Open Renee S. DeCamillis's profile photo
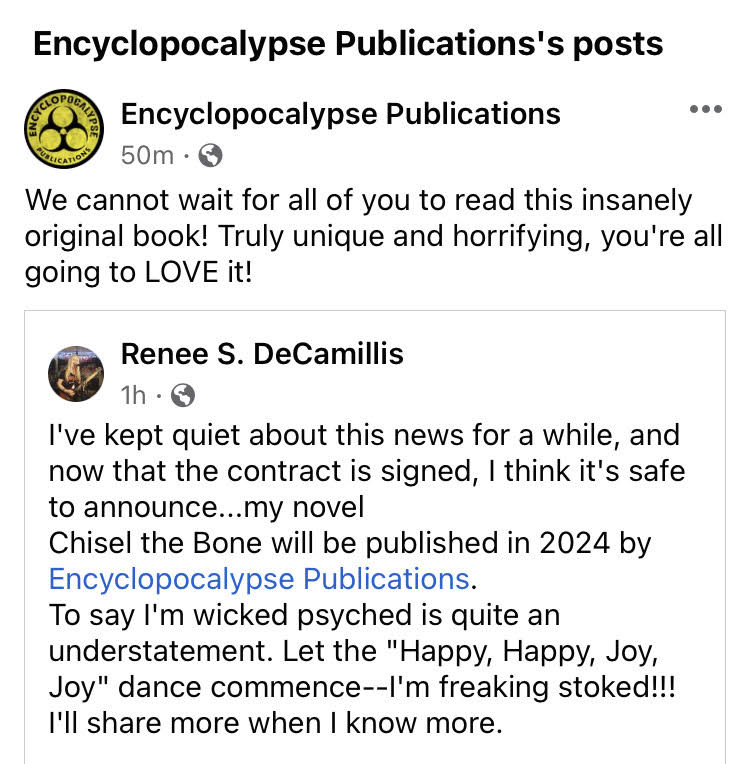This screenshot has width=750, height=764. pos(76,374)
